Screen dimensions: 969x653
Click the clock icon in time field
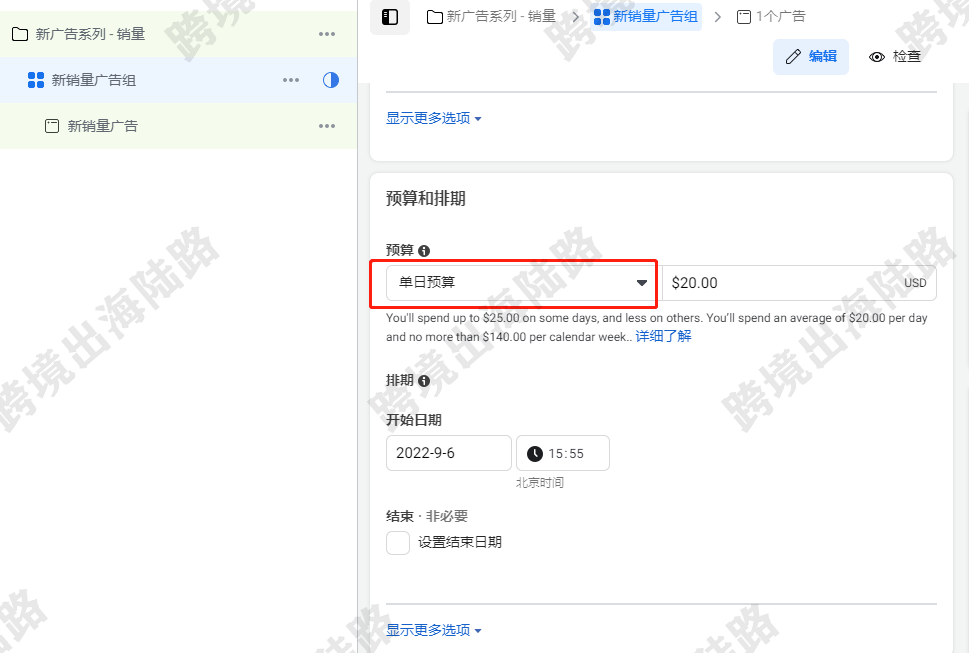tap(535, 454)
